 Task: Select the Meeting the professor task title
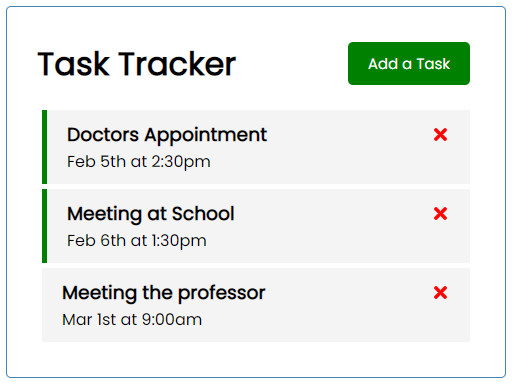tap(164, 293)
